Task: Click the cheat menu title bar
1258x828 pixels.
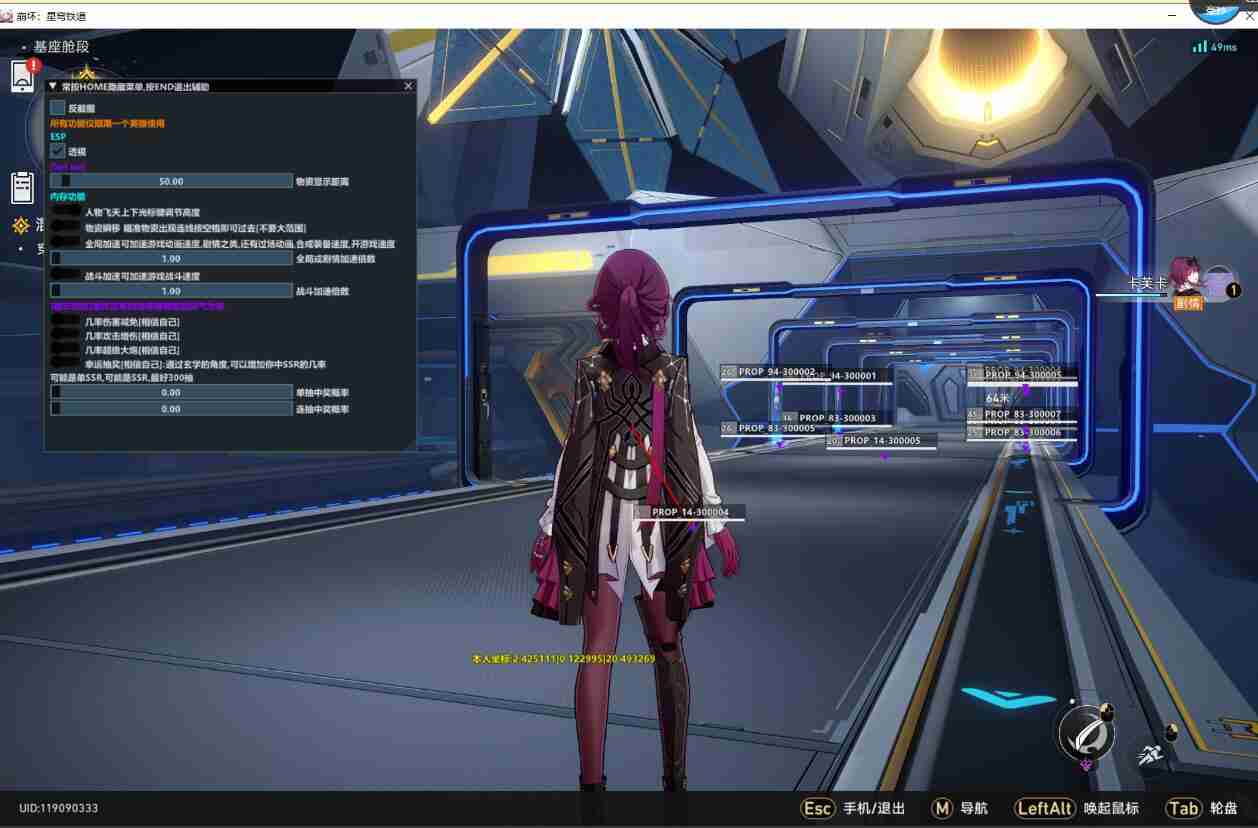Action: (x=230, y=87)
